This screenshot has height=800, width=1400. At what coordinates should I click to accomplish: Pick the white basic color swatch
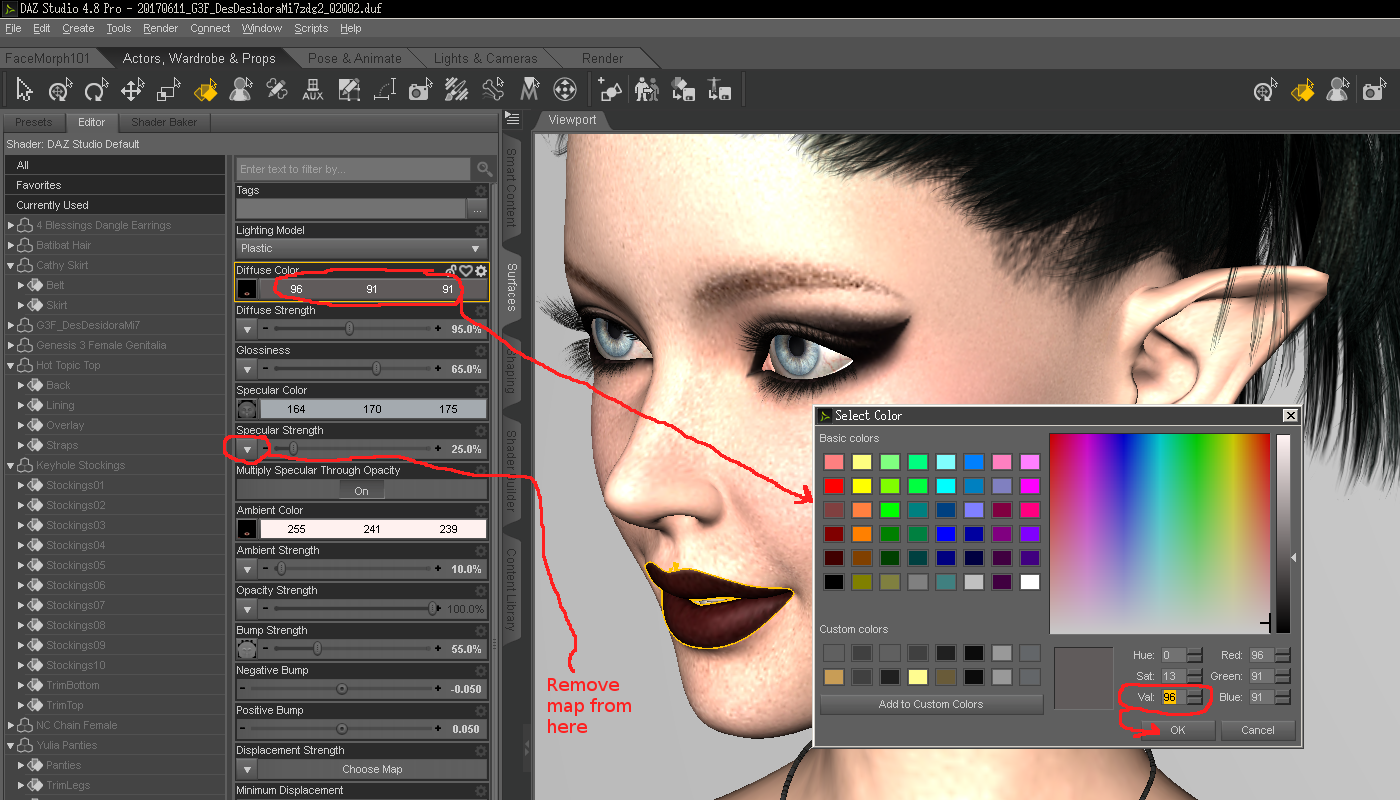tap(1029, 582)
